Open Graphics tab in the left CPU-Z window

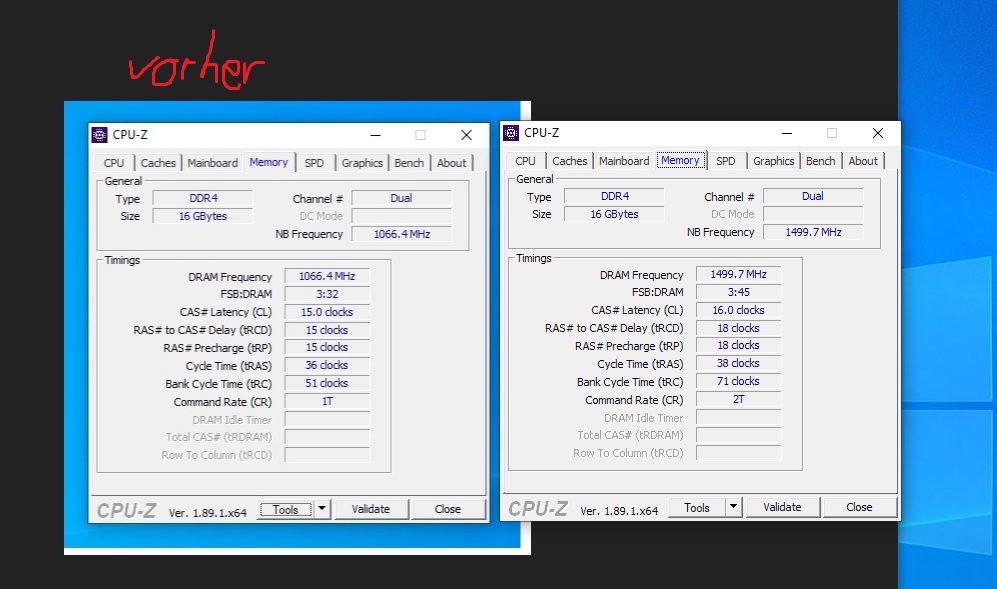point(362,163)
